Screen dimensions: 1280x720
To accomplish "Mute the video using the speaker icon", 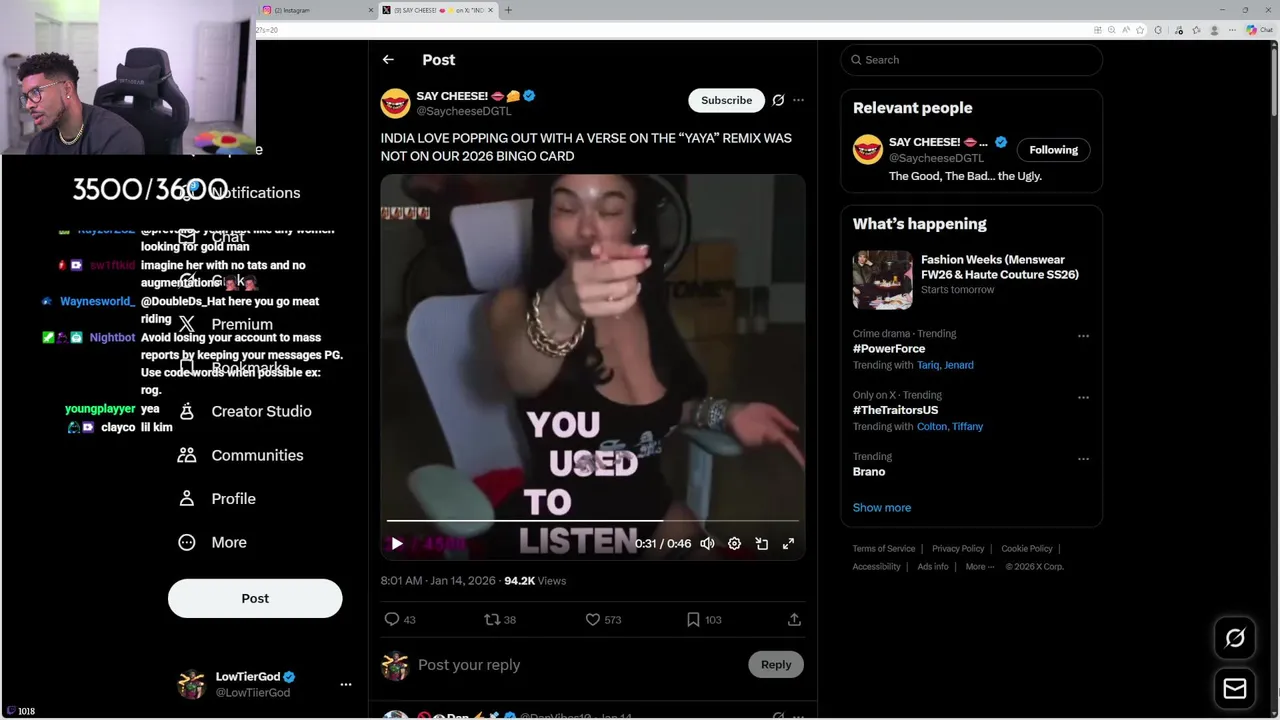I will pos(707,544).
